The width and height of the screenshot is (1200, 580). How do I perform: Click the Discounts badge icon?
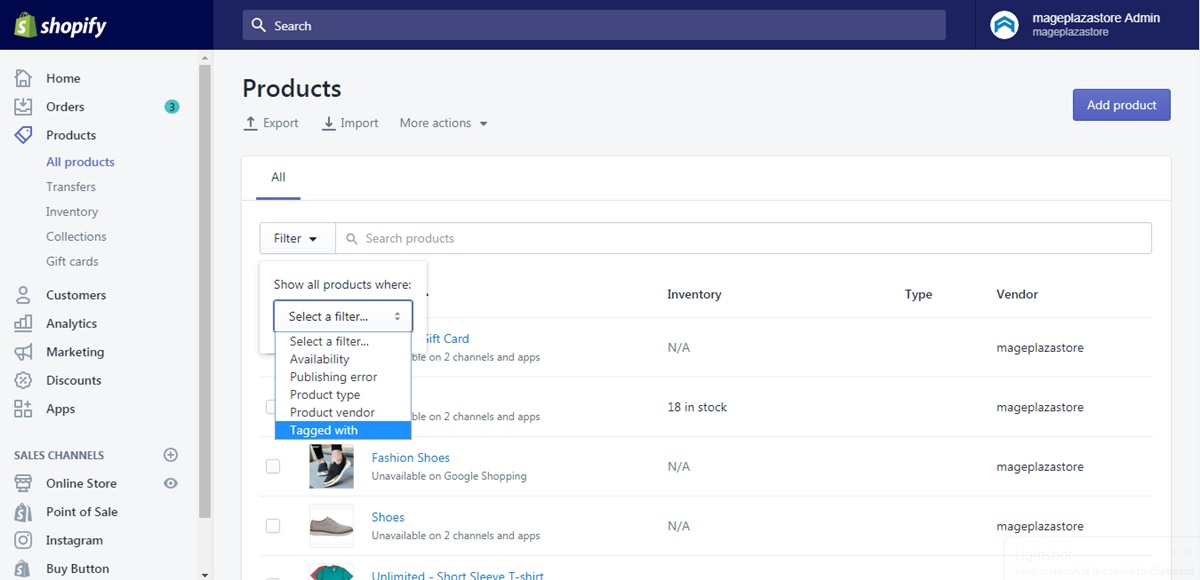click(x=23, y=381)
